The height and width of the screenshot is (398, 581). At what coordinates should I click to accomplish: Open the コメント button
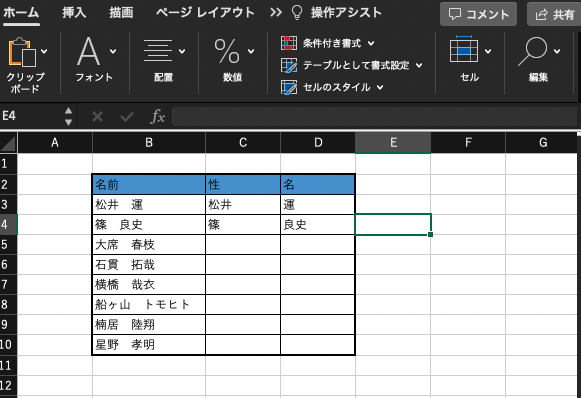click(478, 14)
